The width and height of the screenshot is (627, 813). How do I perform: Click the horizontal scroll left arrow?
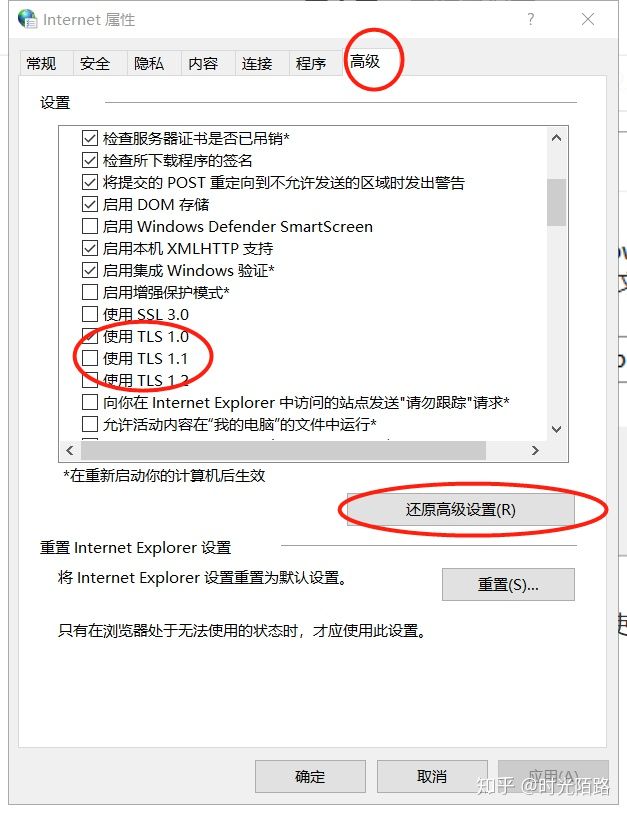70,451
